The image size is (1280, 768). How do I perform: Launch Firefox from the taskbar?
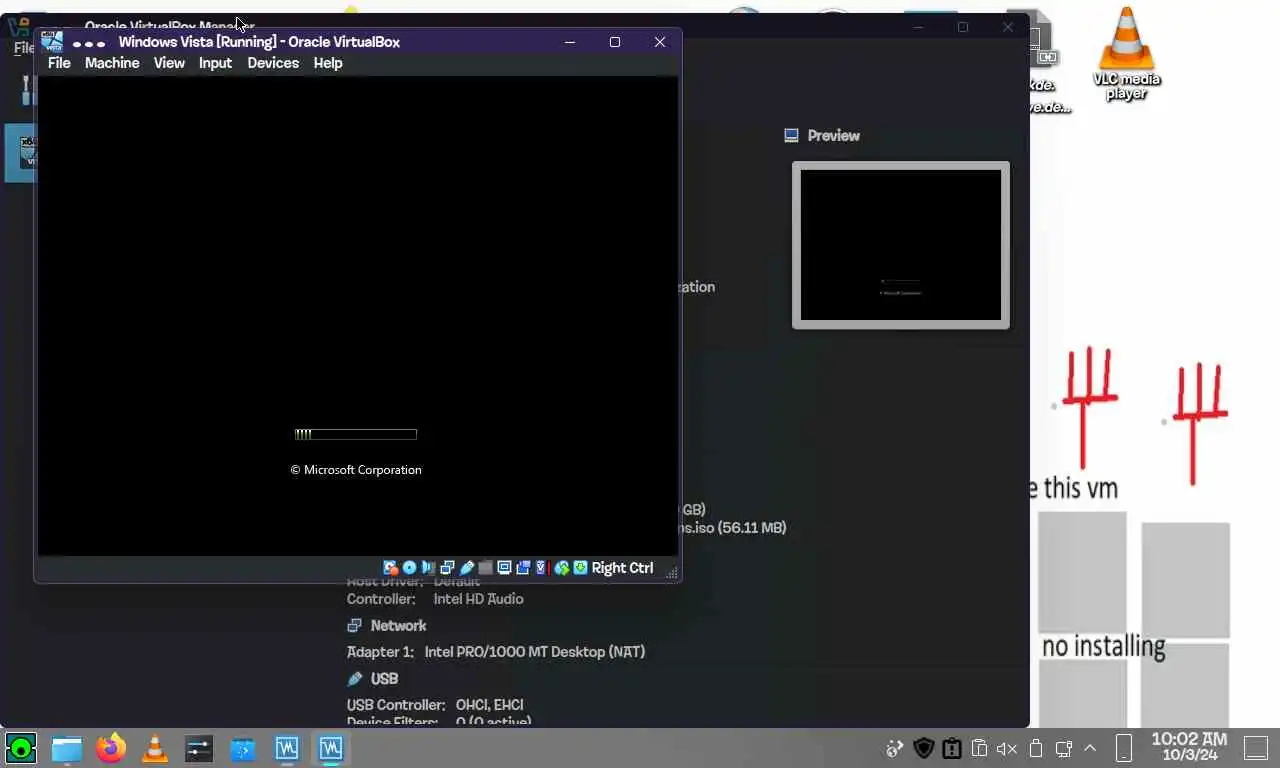pyautogui.click(x=111, y=748)
